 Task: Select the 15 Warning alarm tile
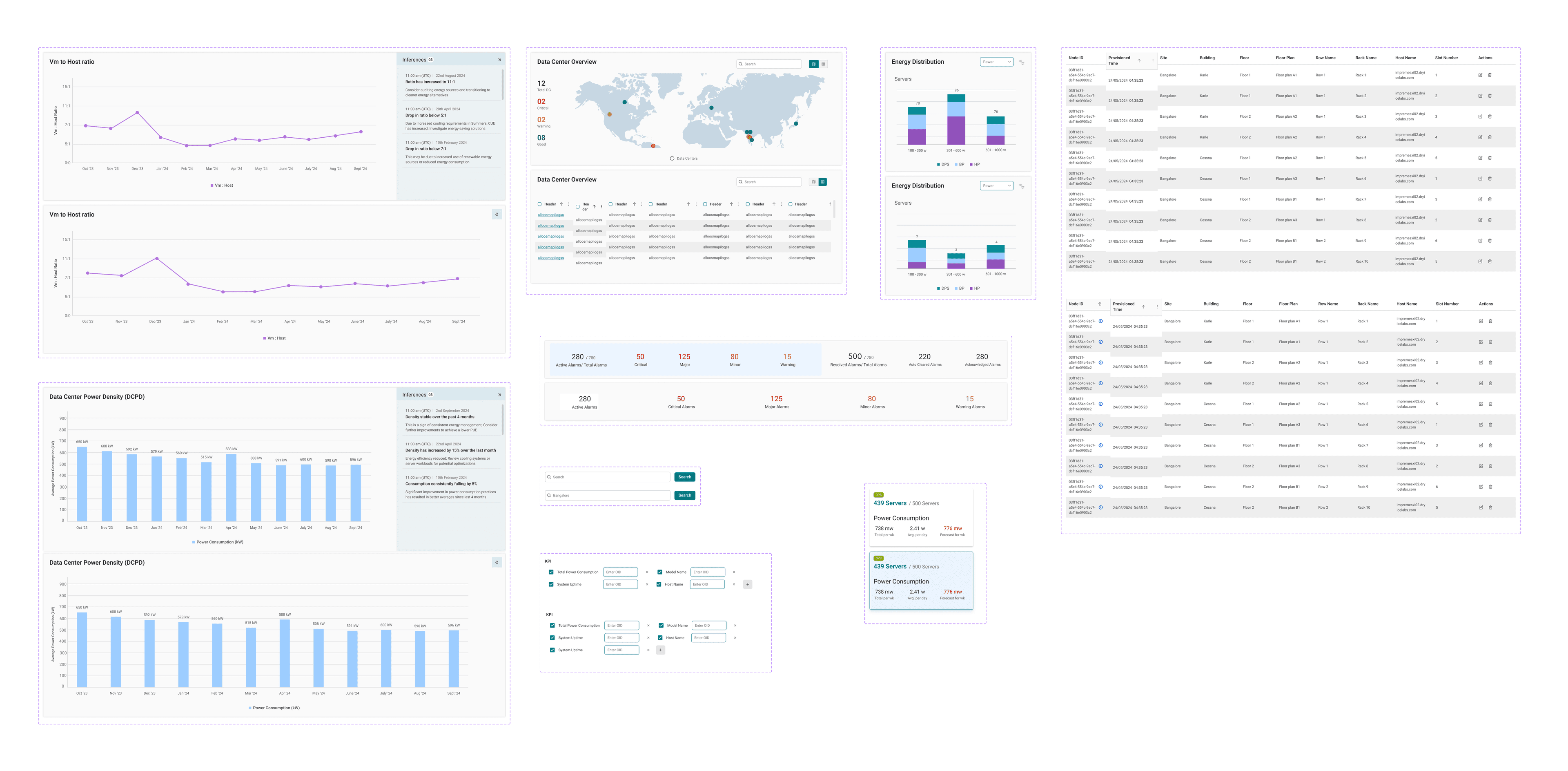[x=787, y=360]
